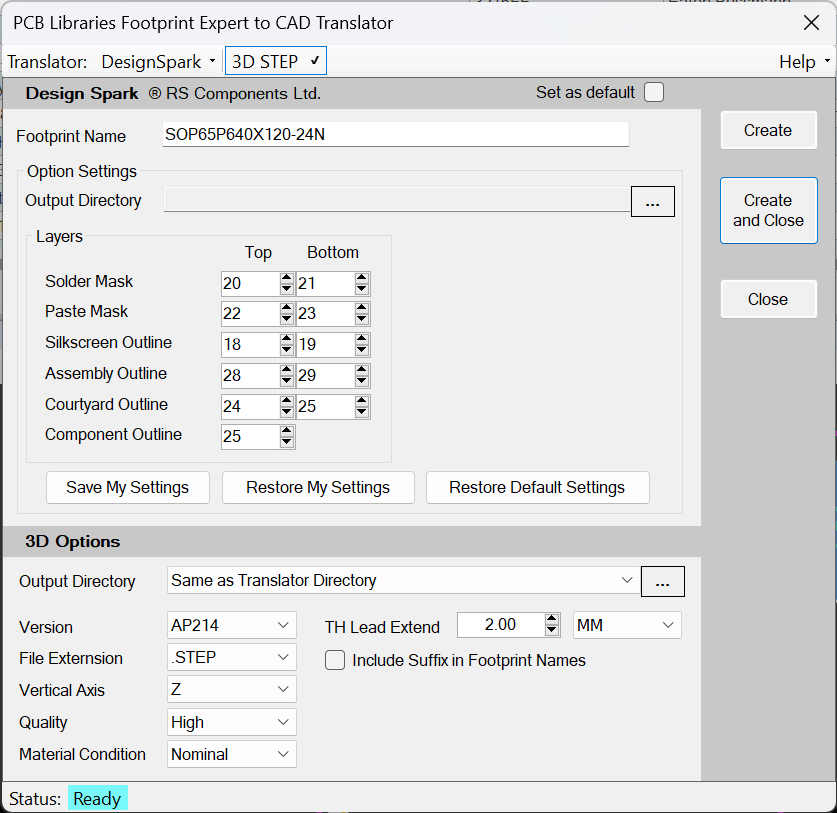Open the Material Condition dropdown
The height and width of the screenshot is (813, 837).
[x=232, y=754]
